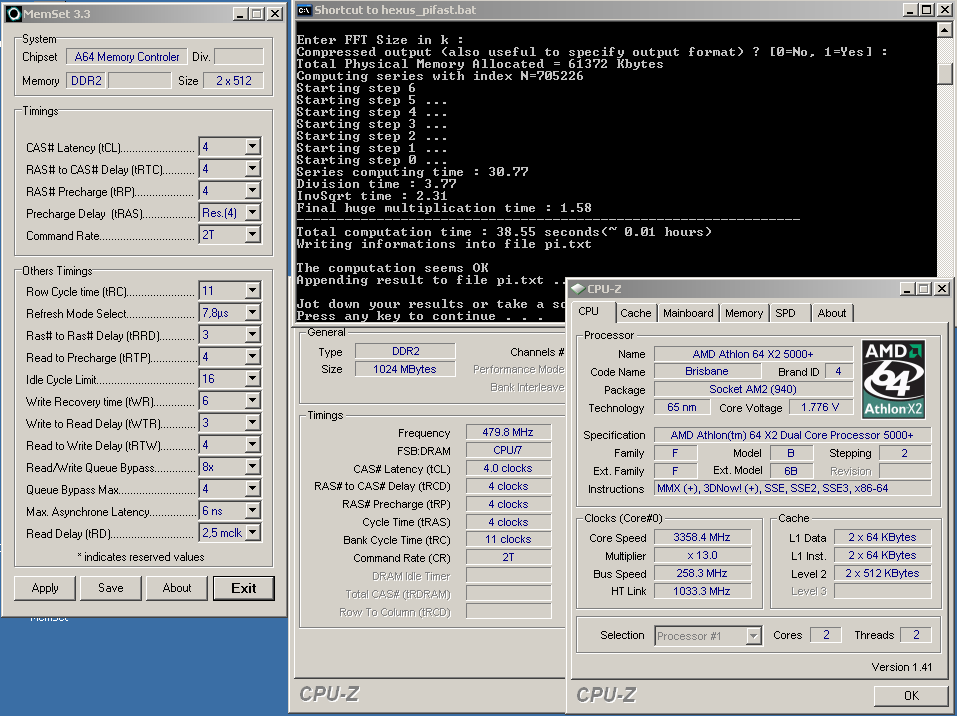Click the Exit button in MemSet
The width and height of the screenshot is (959, 716).
pyautogui.click(x=243, y=588)
